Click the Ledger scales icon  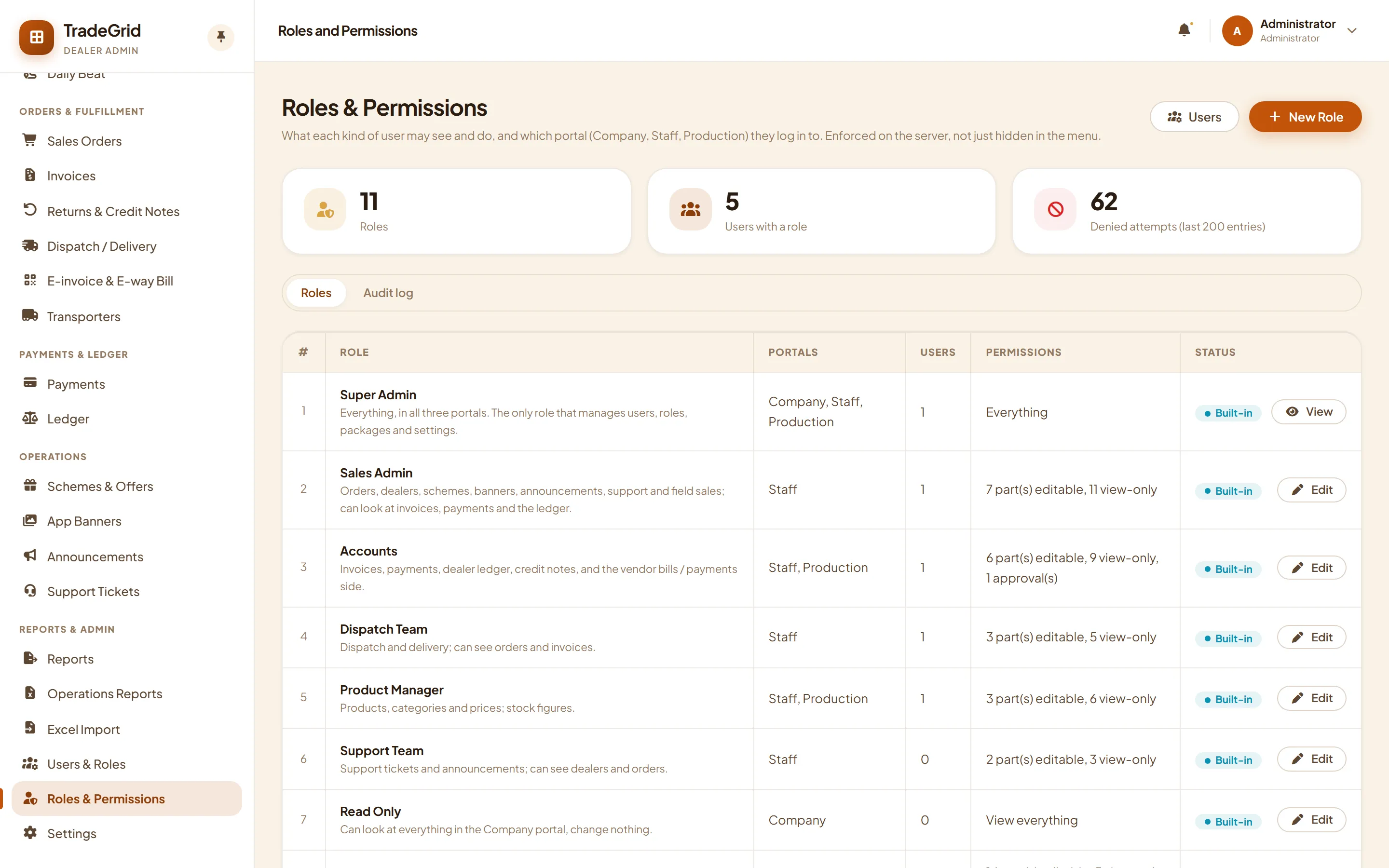[x=30, y=418]
